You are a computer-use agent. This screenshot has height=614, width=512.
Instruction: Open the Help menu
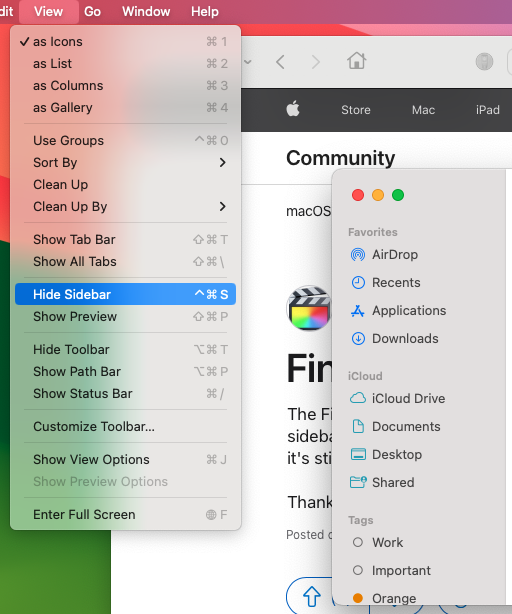point(205,11)
